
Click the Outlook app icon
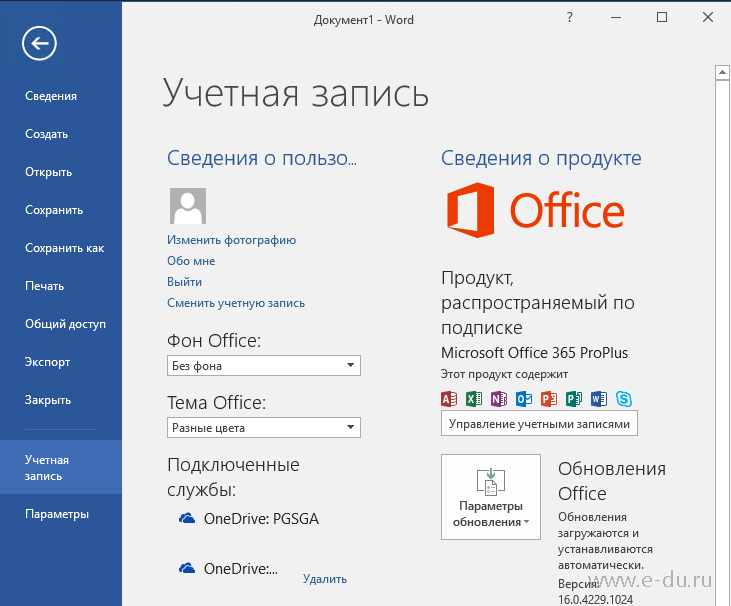point(524,399)
